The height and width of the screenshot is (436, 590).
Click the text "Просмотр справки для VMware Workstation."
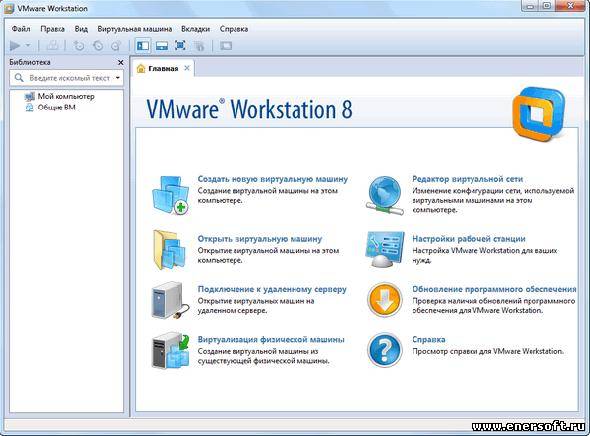pyautogui.click(x=488, y=351)
